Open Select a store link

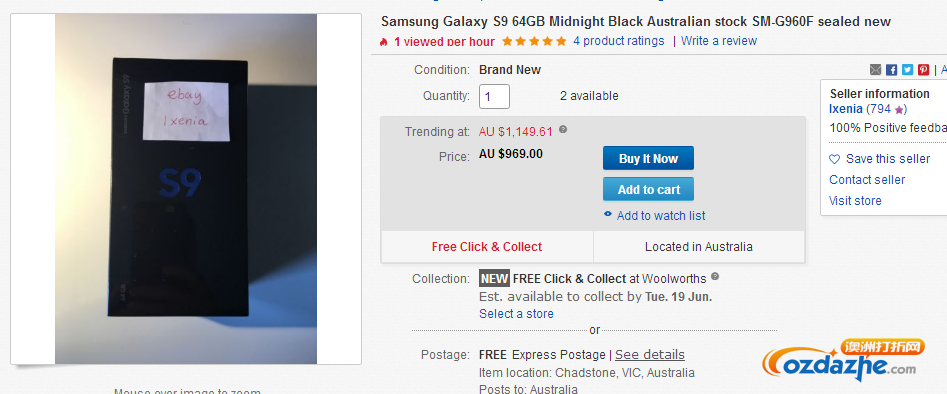click(x=516, y=314)
